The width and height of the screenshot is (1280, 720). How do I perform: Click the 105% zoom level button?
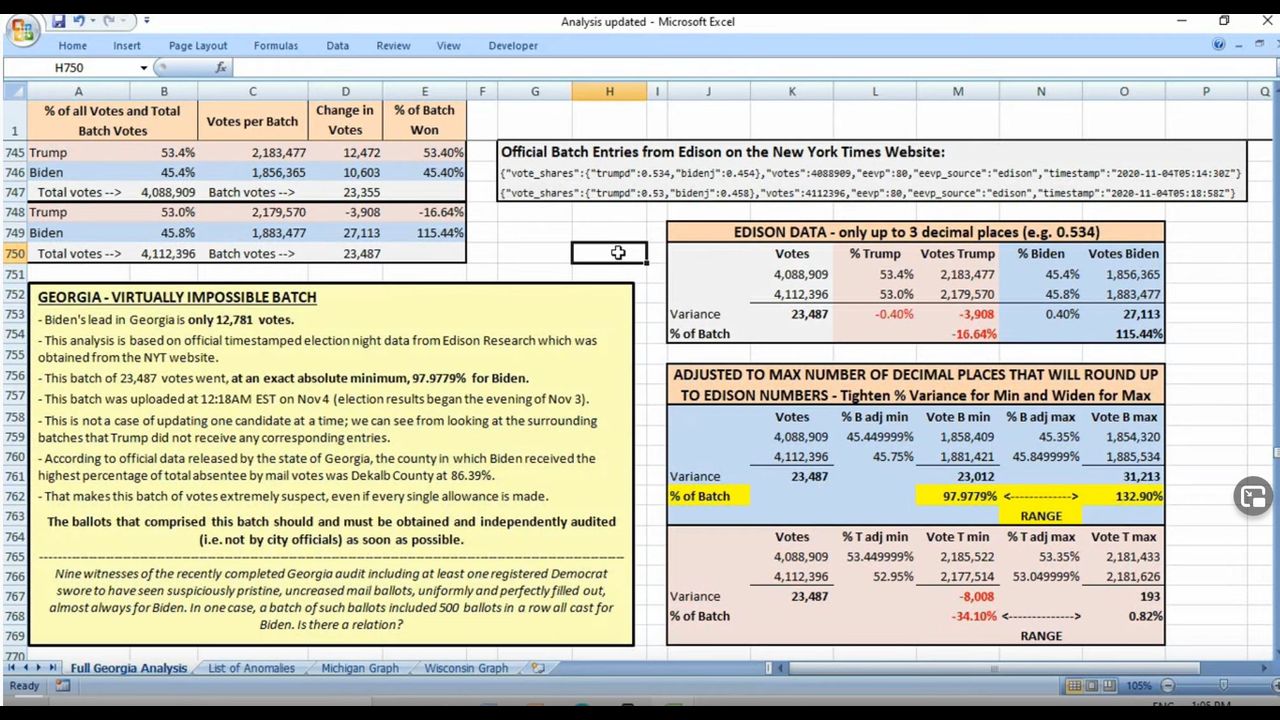click(x=1139, y=686)
